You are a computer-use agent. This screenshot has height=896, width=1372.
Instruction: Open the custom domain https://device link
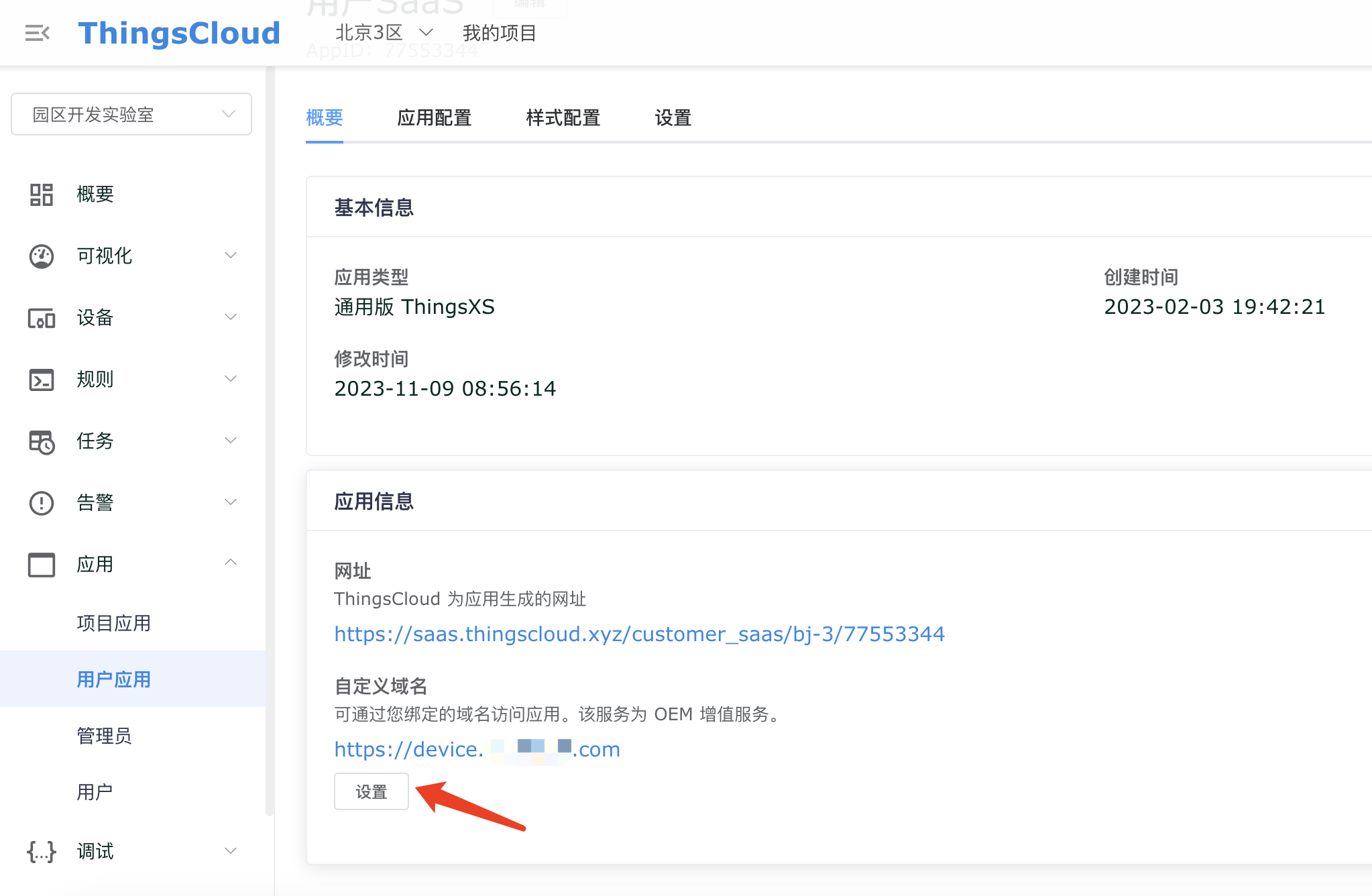click(476, 749)
